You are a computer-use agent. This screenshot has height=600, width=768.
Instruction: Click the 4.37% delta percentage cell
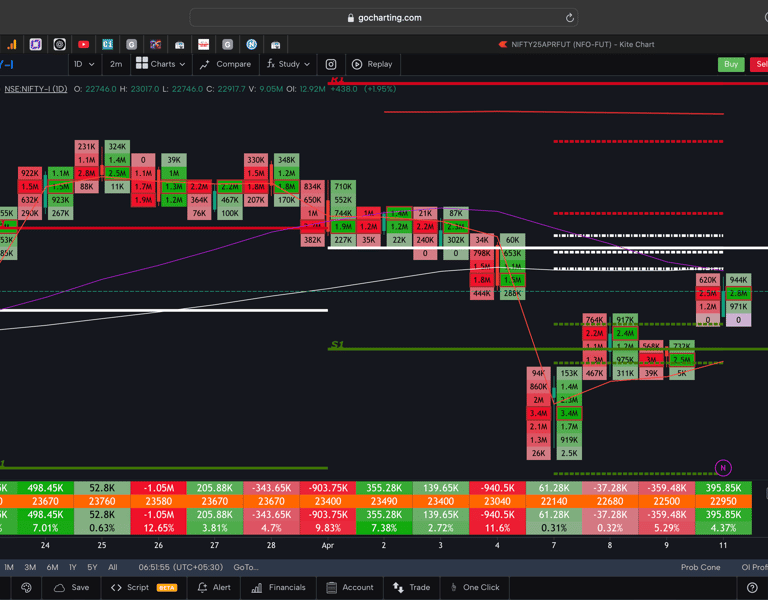point(723,528)
